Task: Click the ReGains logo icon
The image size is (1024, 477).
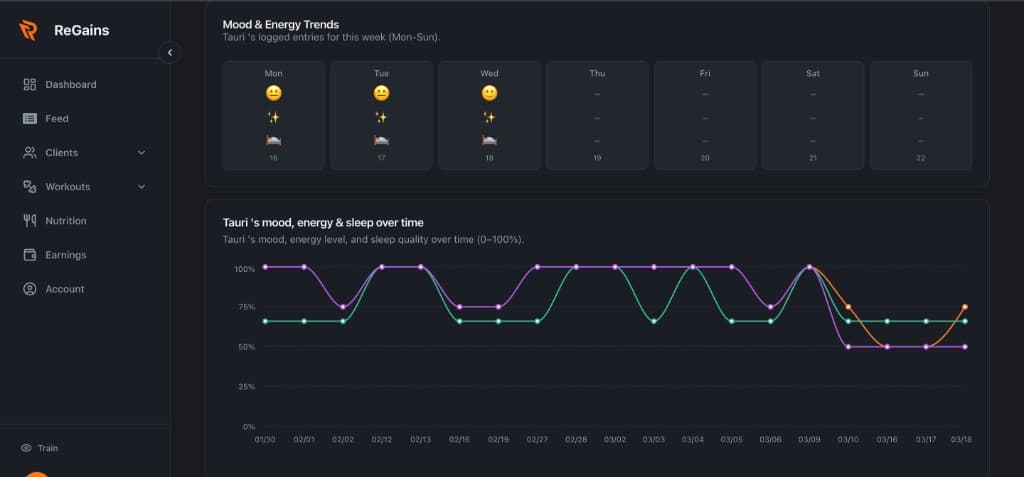Action: click(28, 30)
